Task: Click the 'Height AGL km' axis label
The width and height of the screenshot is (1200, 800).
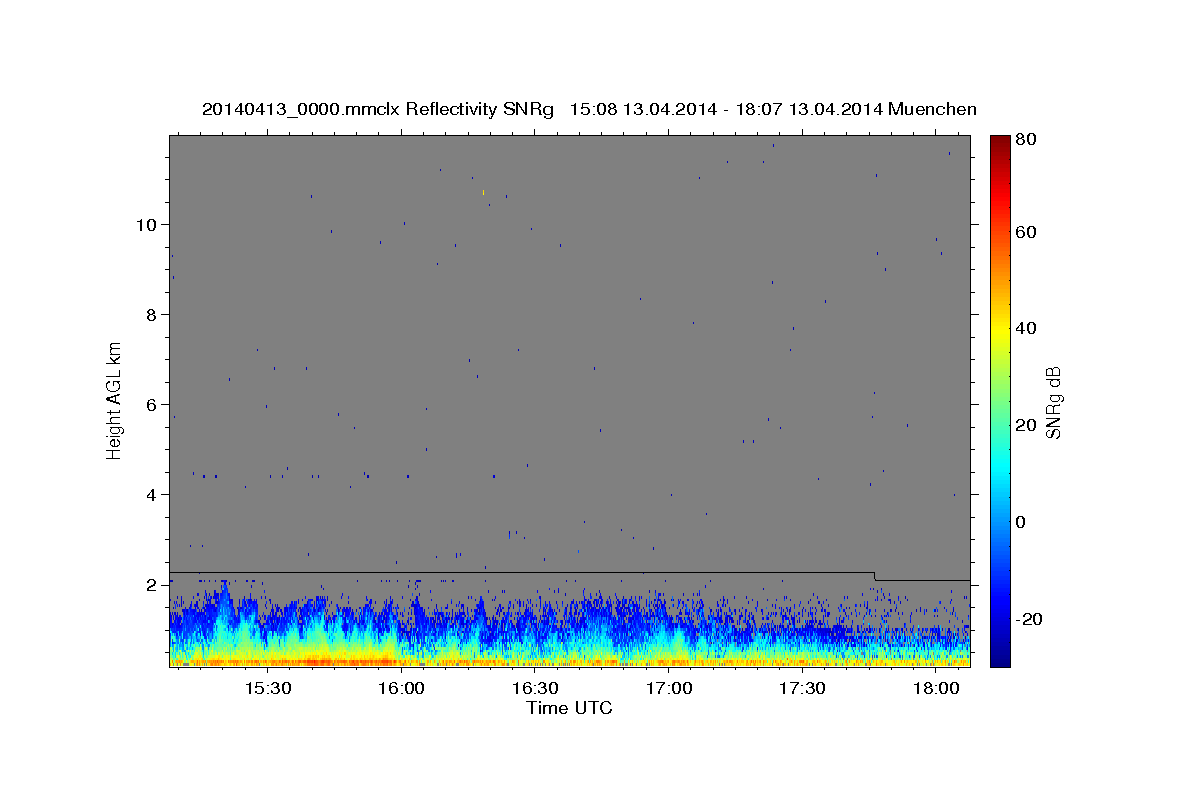Action: coord(114,401)
